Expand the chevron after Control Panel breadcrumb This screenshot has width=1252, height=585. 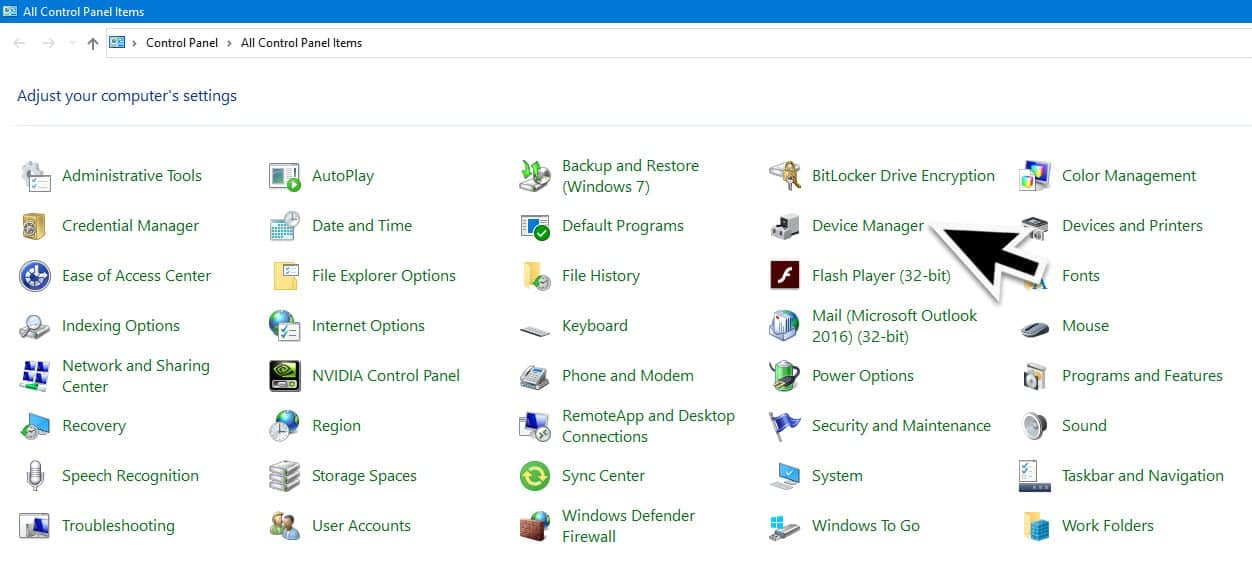(x=230, y=43)
